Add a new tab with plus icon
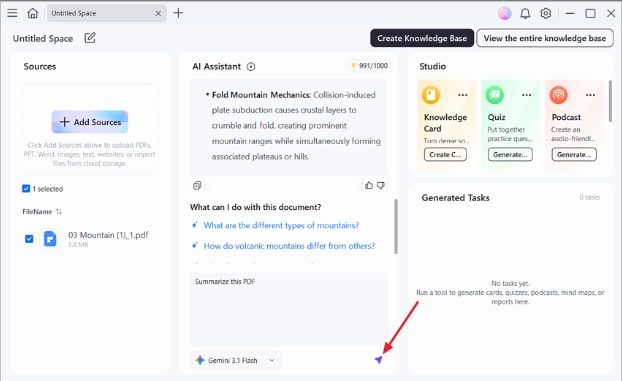Screen dimensions: 622x381 click(178, 13)
